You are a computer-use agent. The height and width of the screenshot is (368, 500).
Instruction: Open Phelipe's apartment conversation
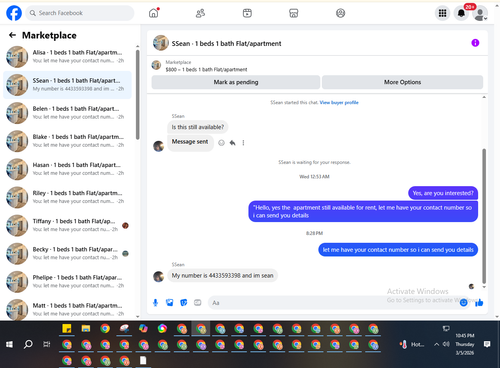(x=67, y=282)
